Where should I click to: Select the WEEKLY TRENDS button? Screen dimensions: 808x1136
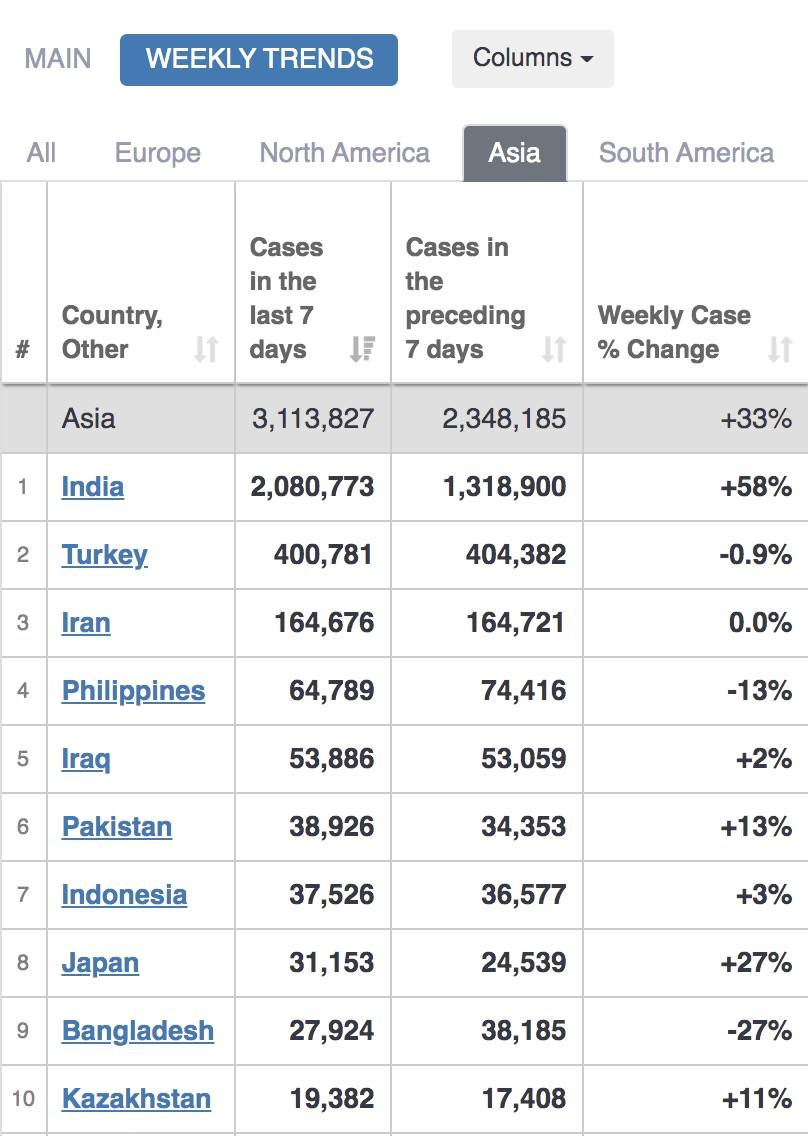(x=259, y=59)
